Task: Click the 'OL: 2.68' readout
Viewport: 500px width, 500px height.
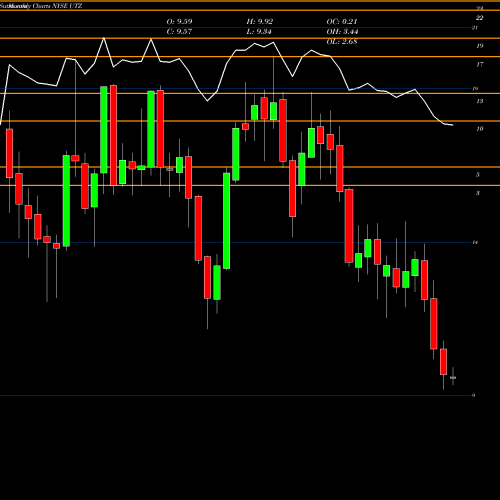Action: (x=342, y=42)
